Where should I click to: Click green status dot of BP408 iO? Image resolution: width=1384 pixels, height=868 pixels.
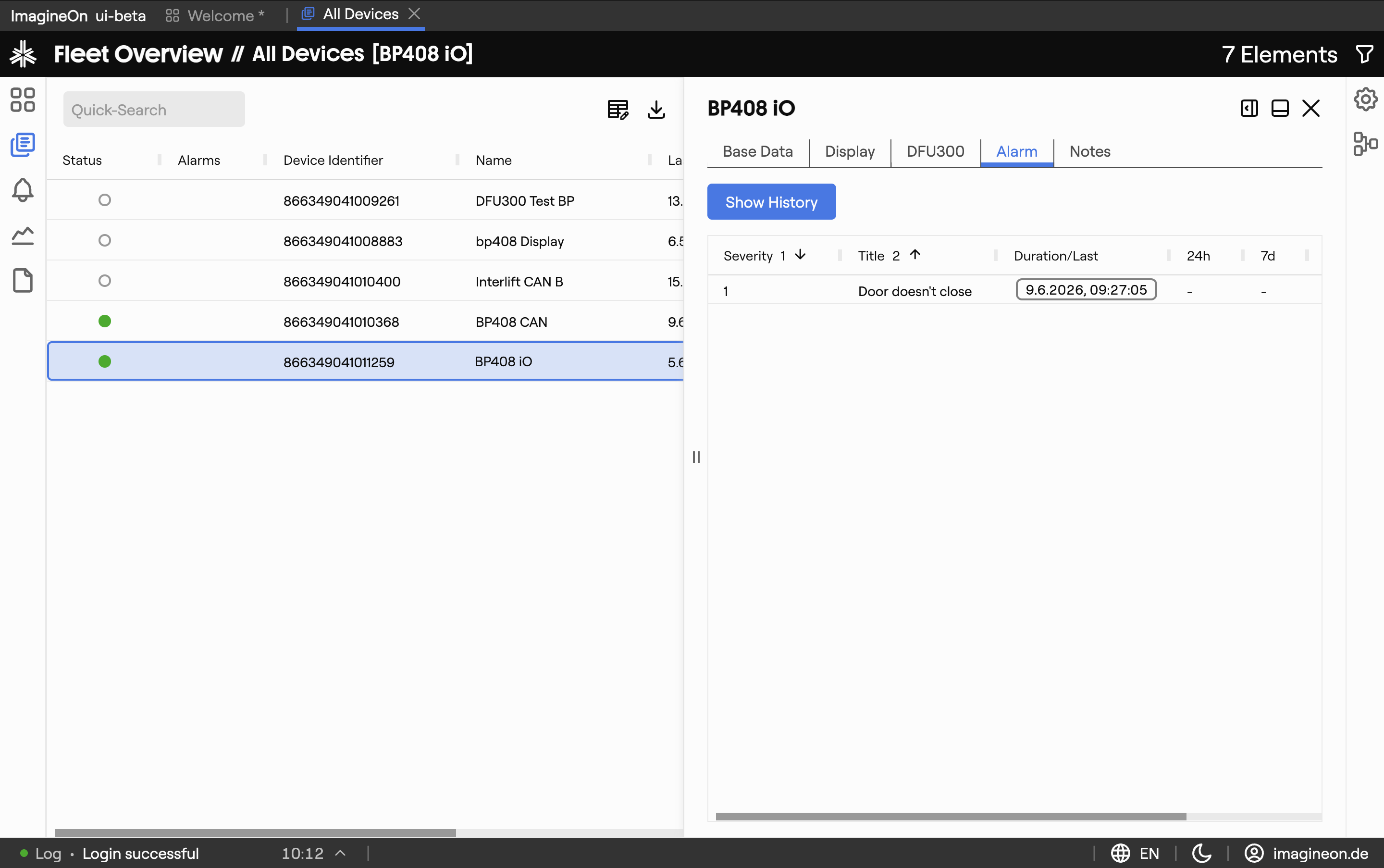pos(104,361)
